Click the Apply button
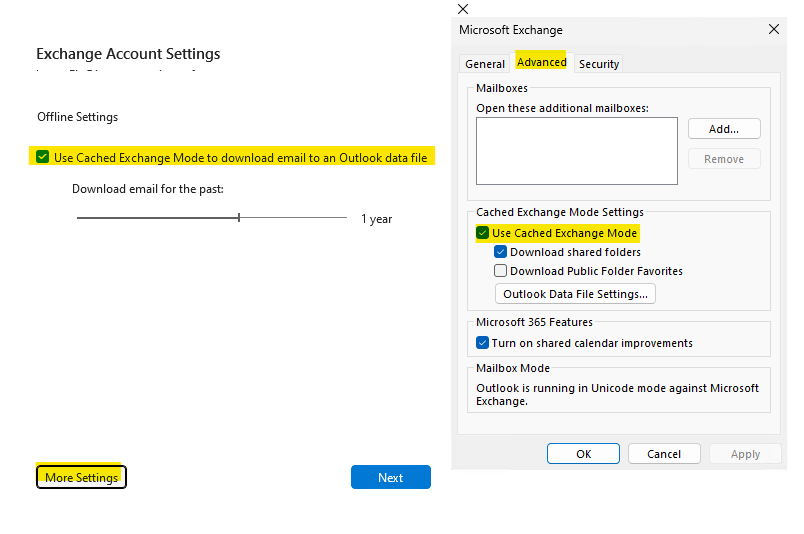 pyautogui.click(x=745, y=453)
